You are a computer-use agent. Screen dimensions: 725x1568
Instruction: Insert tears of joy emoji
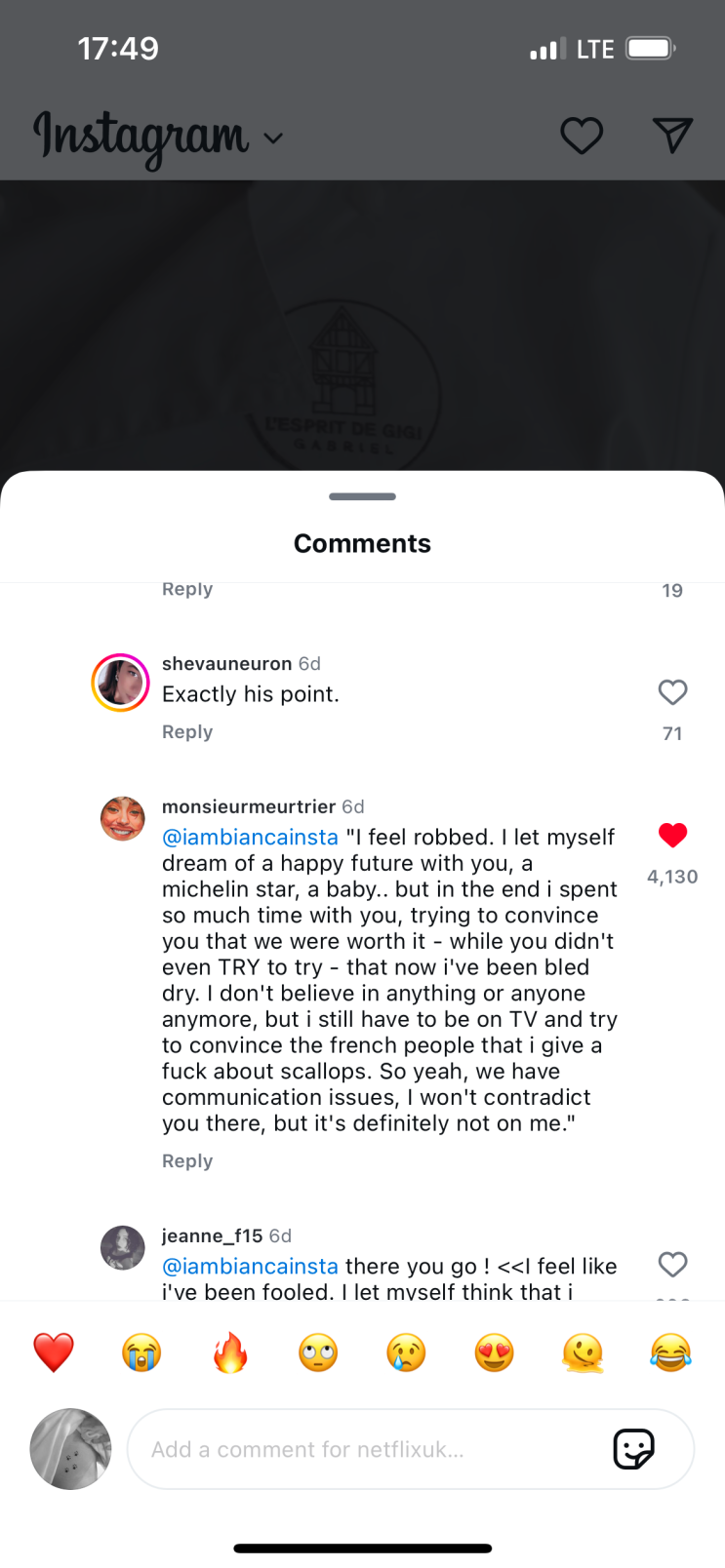tap(670, 1352)
